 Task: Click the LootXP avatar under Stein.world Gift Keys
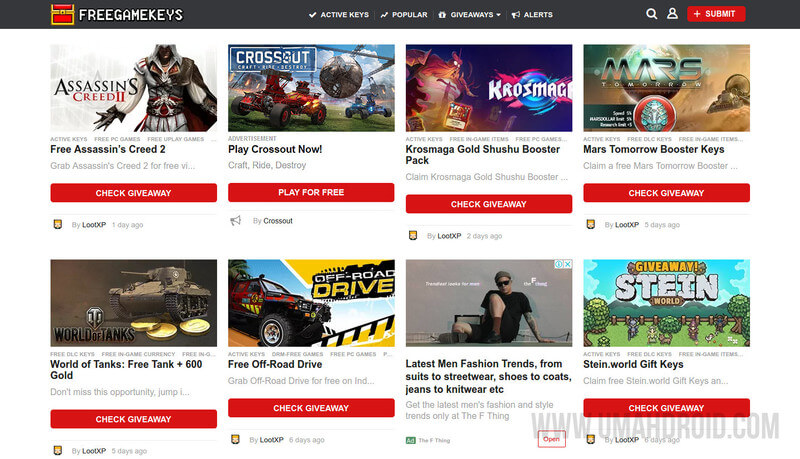pos(591,440)
